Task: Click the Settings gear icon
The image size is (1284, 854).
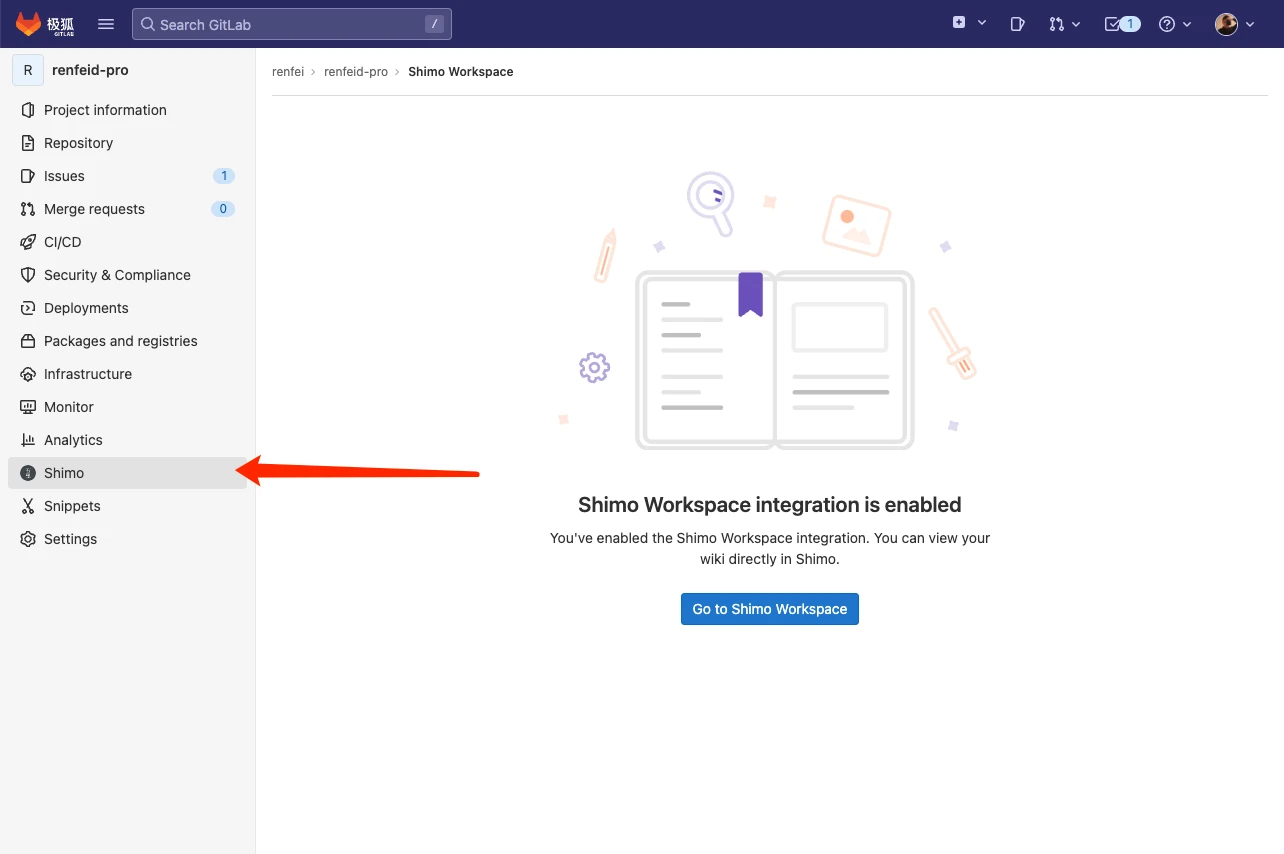Action: click(28, 539)
